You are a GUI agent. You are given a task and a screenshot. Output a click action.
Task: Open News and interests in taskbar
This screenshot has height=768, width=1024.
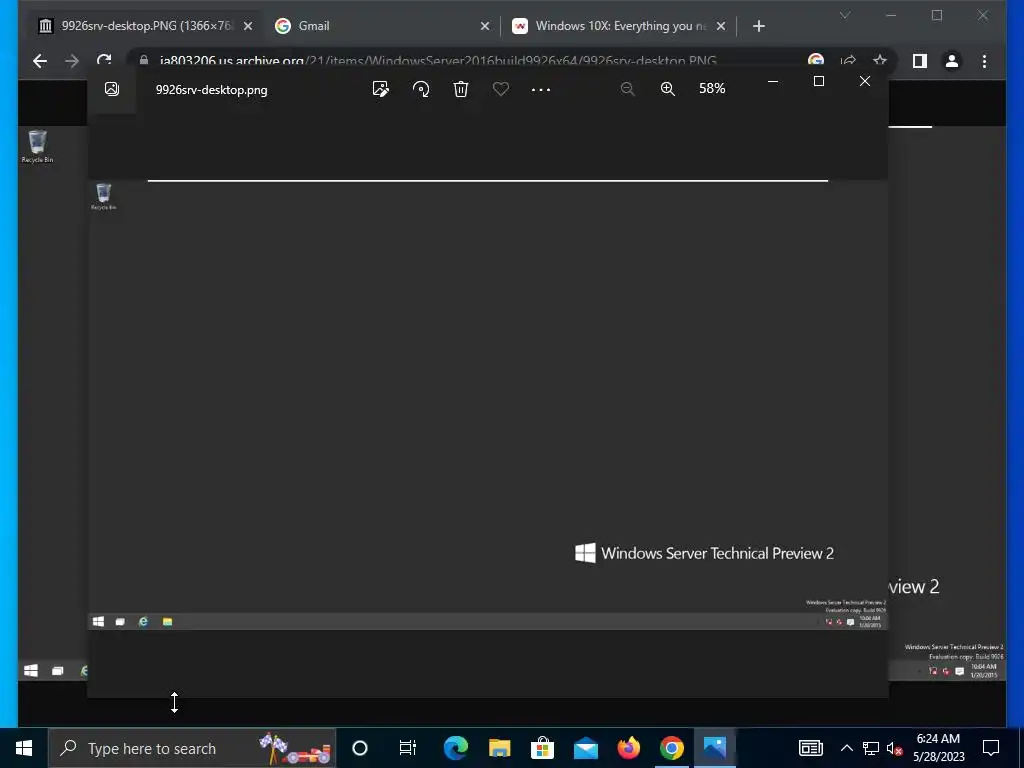click(810, 748)
